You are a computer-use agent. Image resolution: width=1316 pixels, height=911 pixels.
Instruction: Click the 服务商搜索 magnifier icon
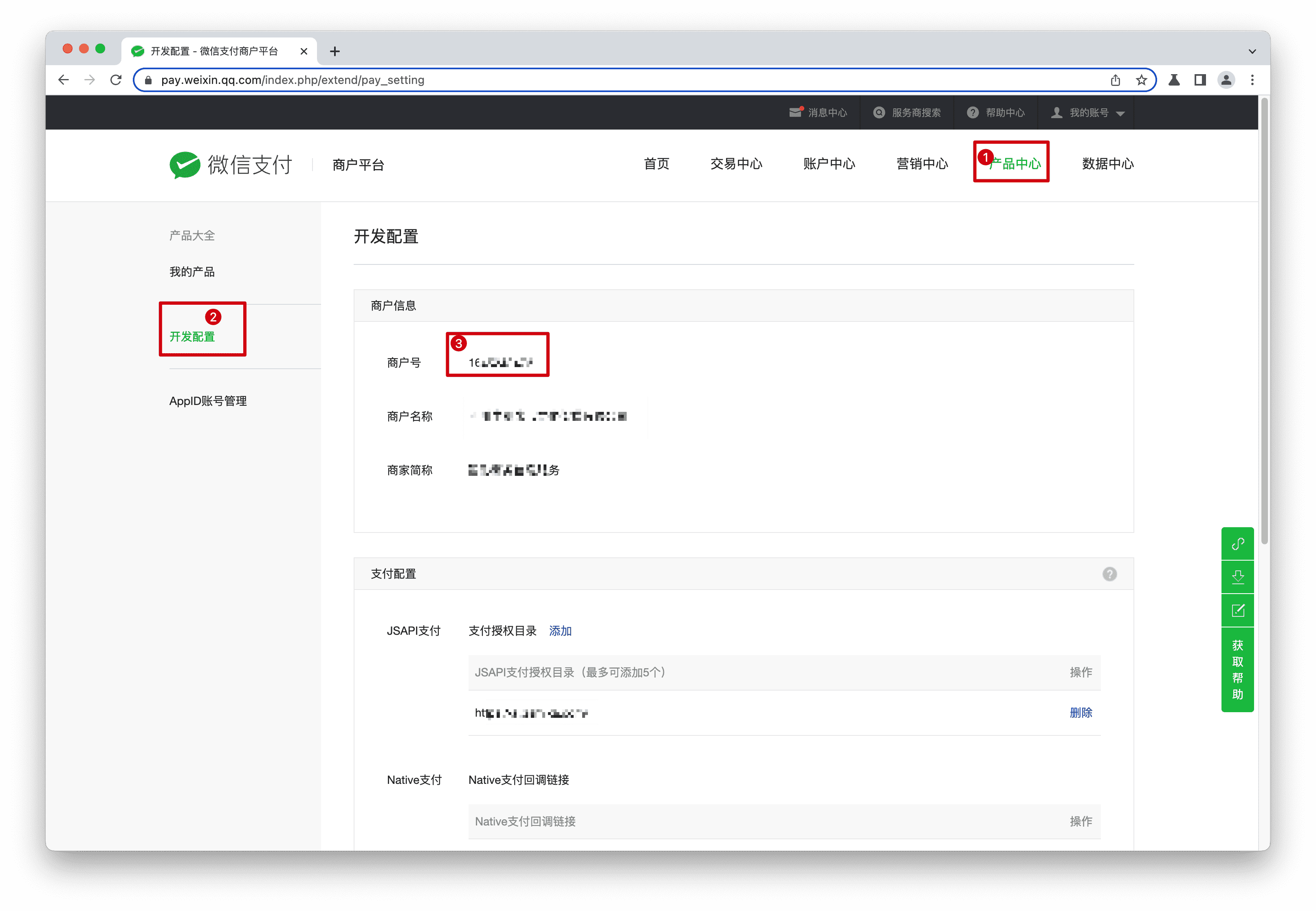point(878,112)
